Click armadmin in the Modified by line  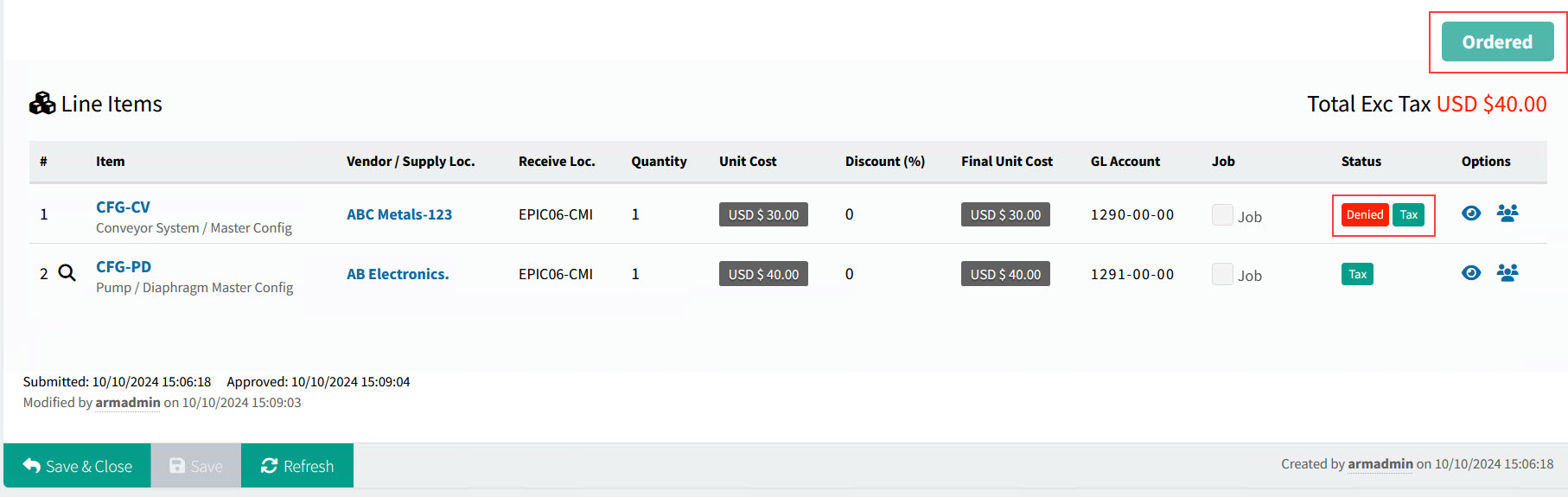(x=128, y=403)
